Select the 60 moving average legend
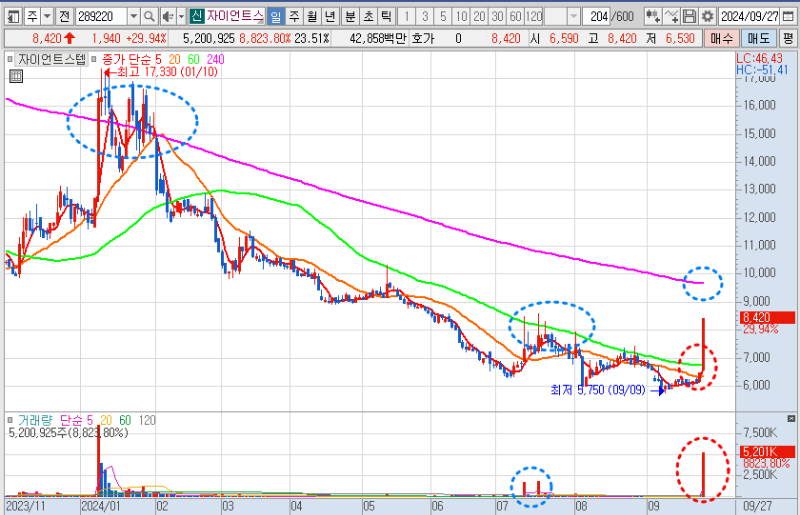Image resolution: width=800 pixels, height=515 pixels. click(193, 59)
